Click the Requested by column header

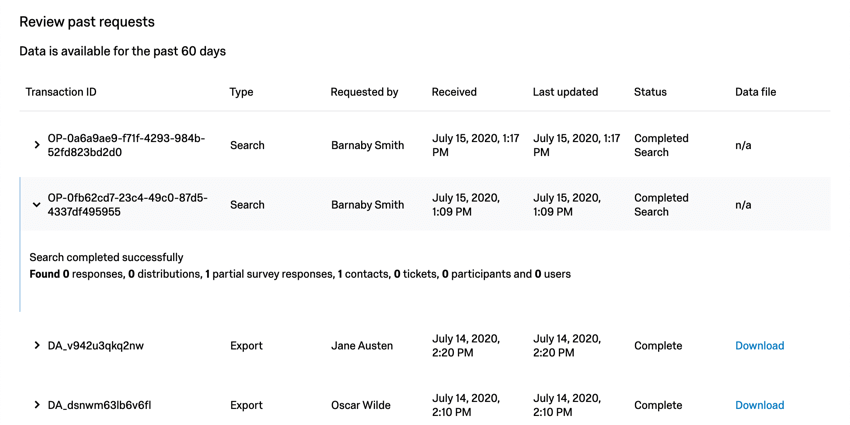tap(364, 92)
